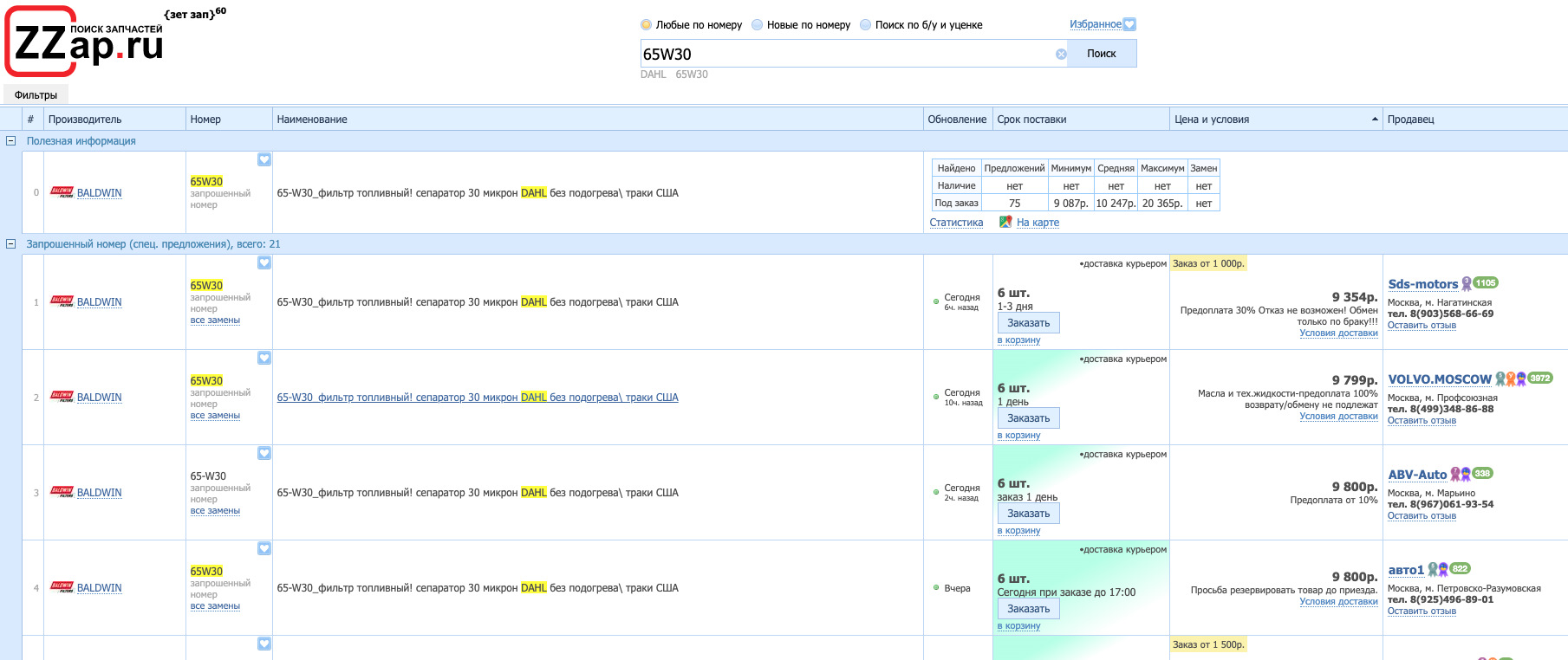Open 'все замены' in row 4
This screenshot has width=1568, height=660.
pyautogui.click(x=215, y=606)
